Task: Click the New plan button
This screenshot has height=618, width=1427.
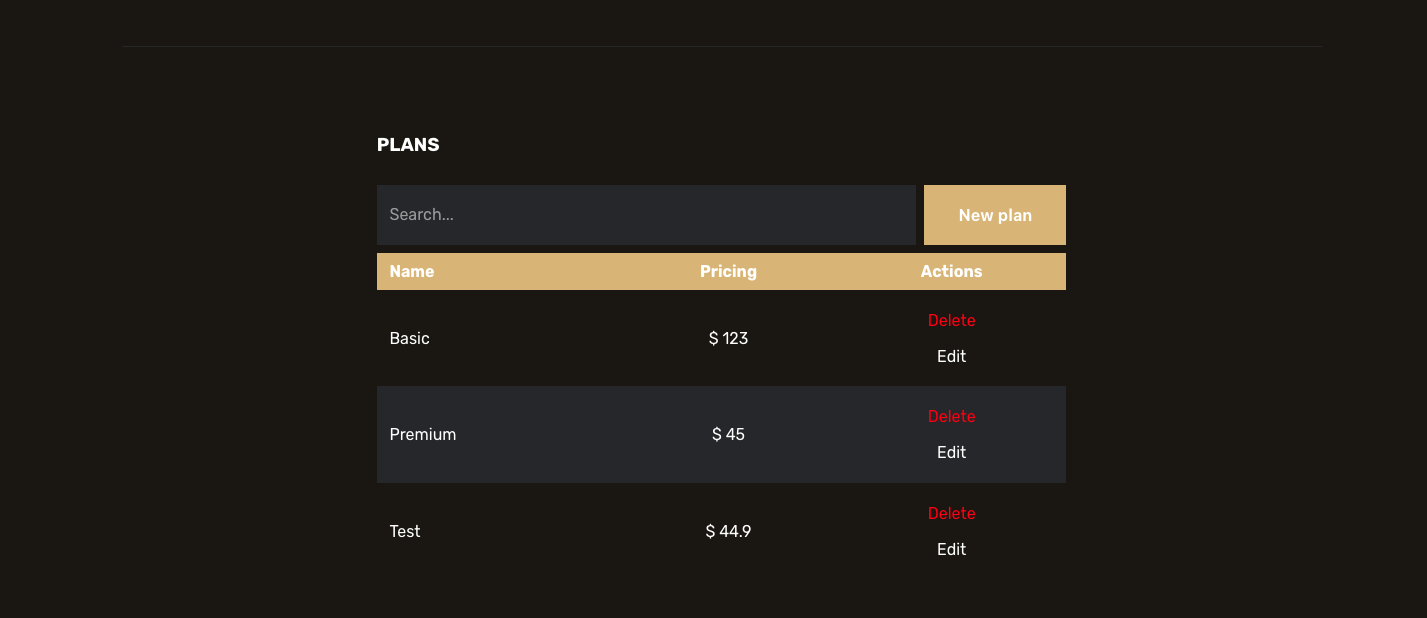Action: click(x=994, y=215)
